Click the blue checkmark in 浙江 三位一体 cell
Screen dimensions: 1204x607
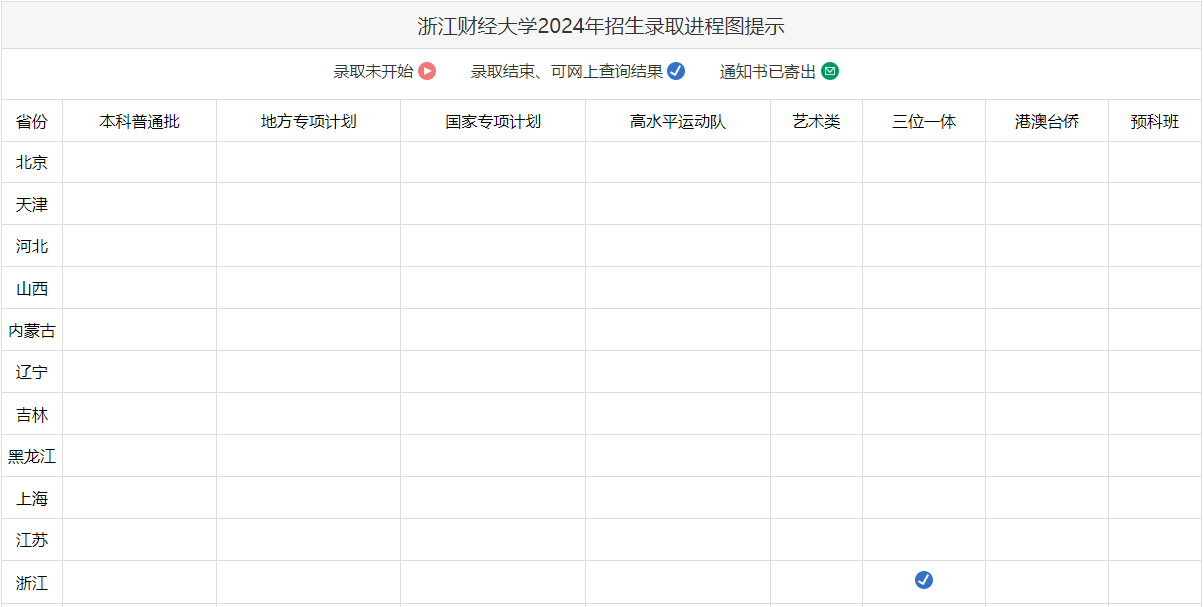(x=924, y=580)
